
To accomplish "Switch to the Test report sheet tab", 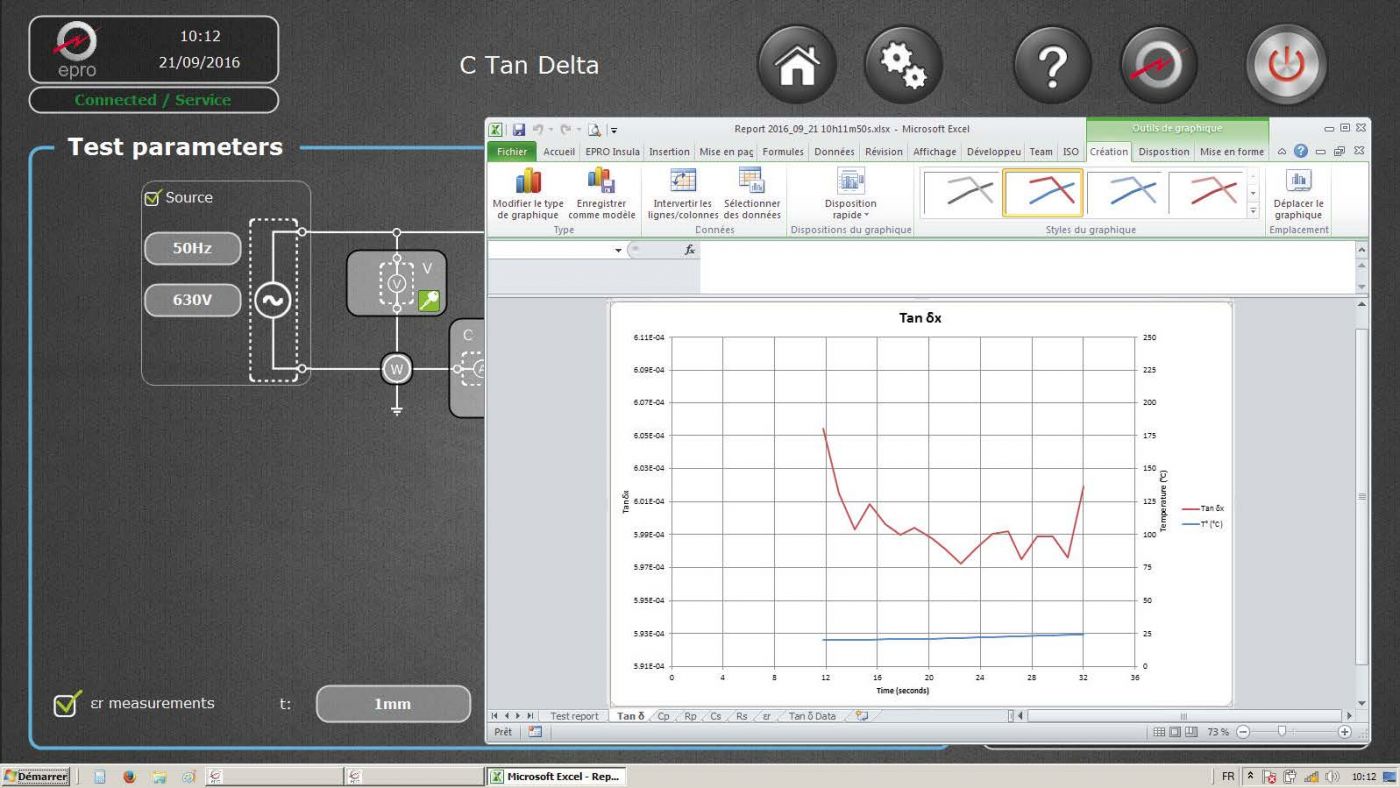I will [574, 716].
